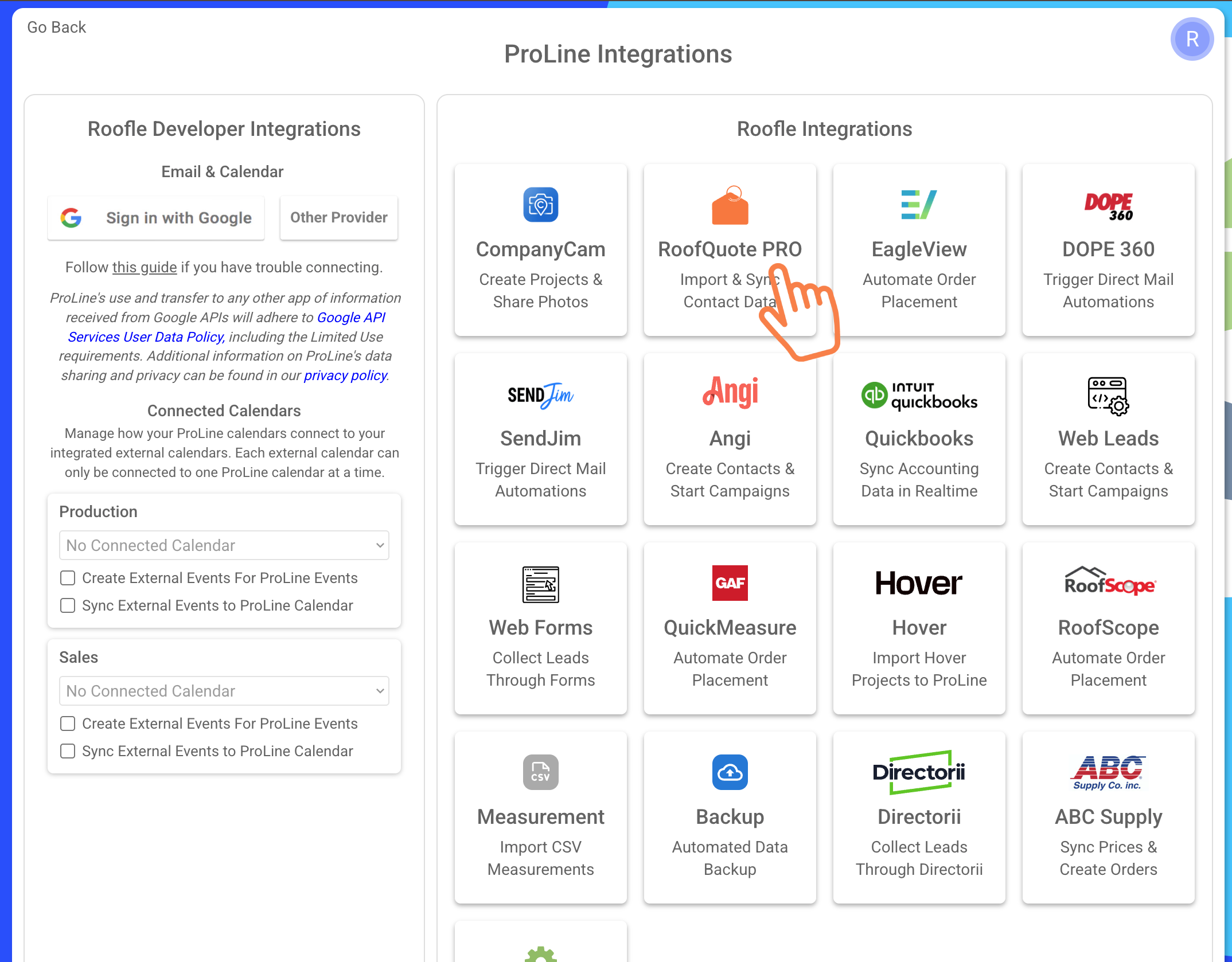The image size is (1232, 962).
Task: Open the Web Forms form icon
Action: (x=540, y=584)
